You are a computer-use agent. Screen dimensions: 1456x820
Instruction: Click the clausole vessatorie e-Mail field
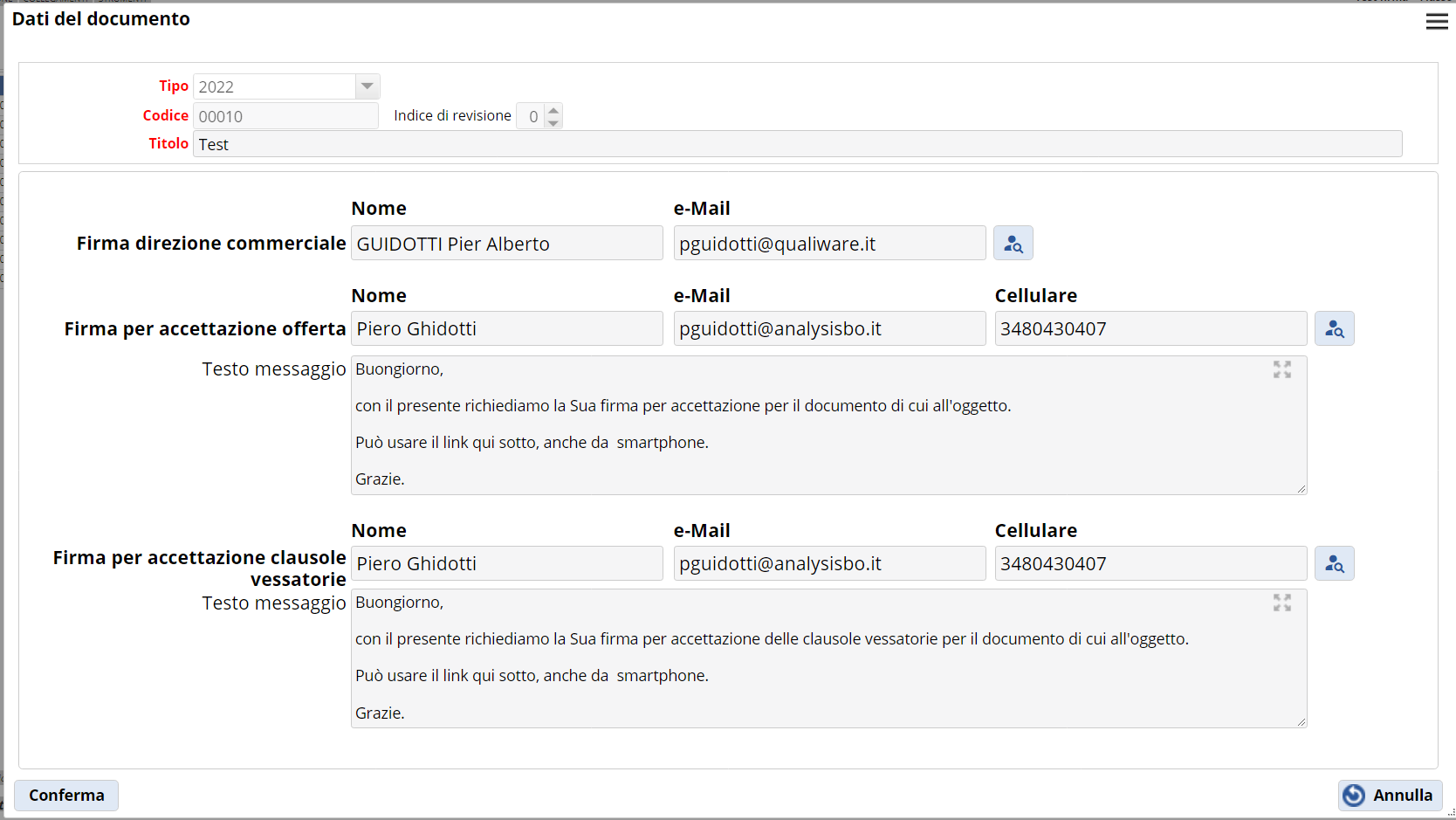click(828, 564)
